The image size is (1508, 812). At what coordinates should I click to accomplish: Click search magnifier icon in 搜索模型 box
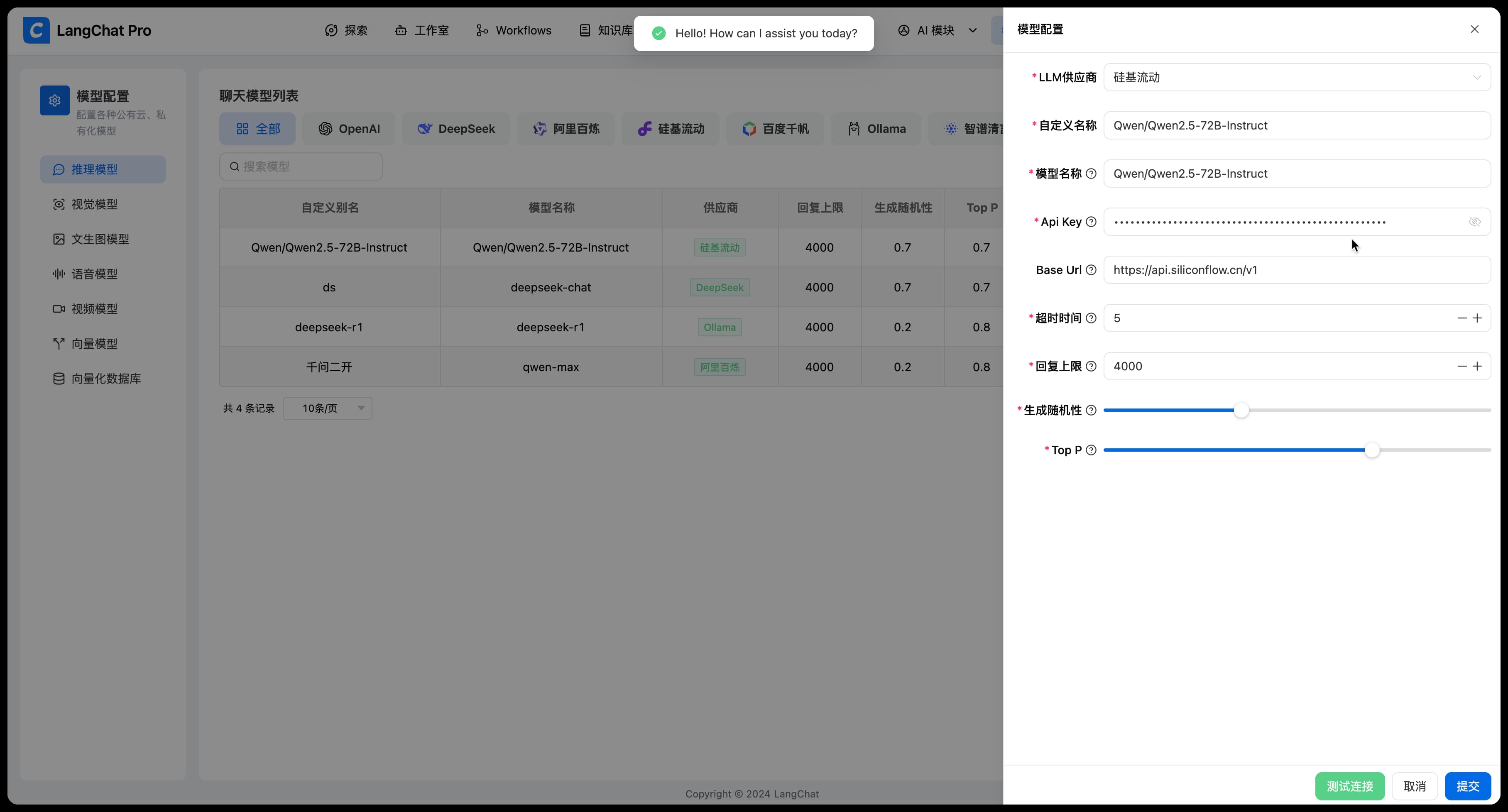(x=234, y=167)
